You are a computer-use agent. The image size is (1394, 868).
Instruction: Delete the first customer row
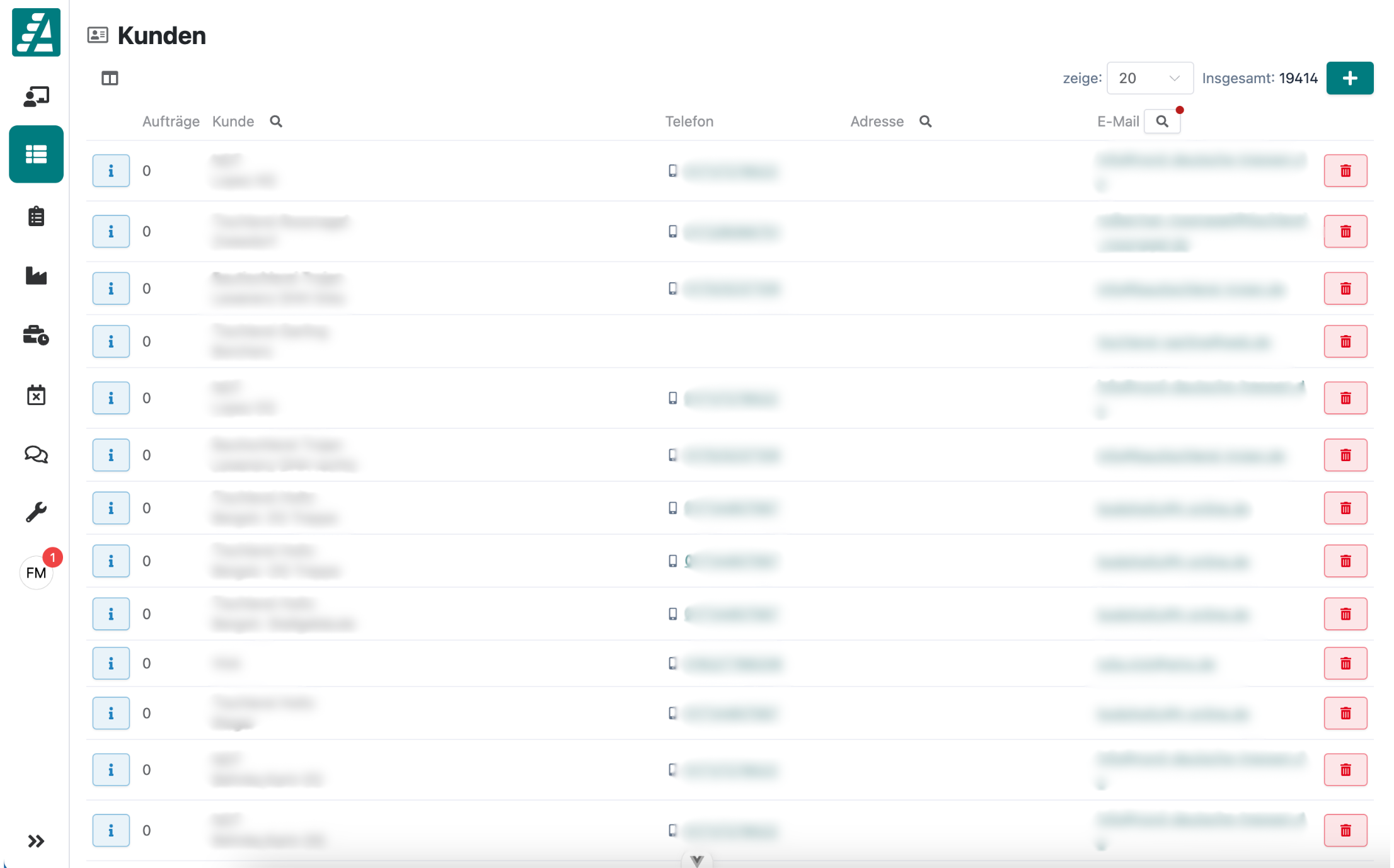tap(1345, 171)
